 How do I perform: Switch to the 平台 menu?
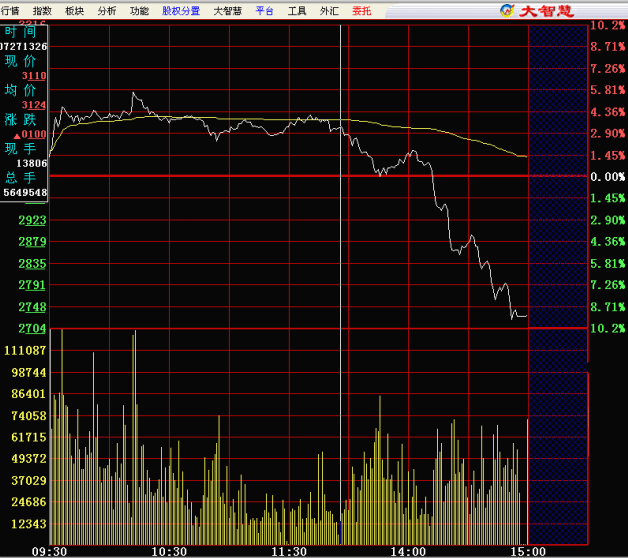coord(264,10)
